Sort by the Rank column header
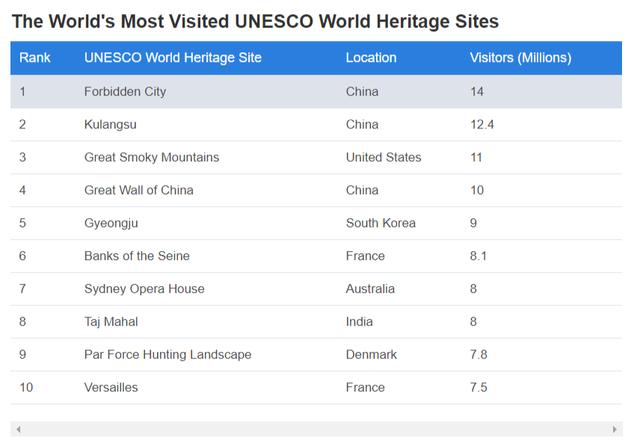 click(x=35, y=58)
